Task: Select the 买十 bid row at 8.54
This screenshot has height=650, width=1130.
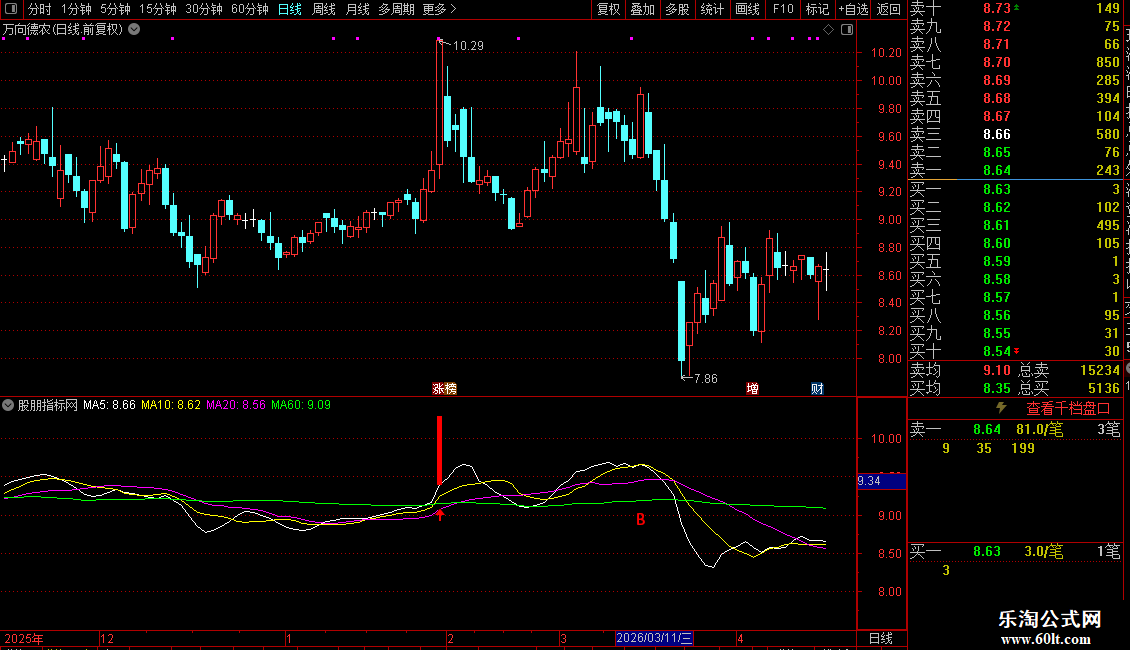Action: click(1015, 351)
